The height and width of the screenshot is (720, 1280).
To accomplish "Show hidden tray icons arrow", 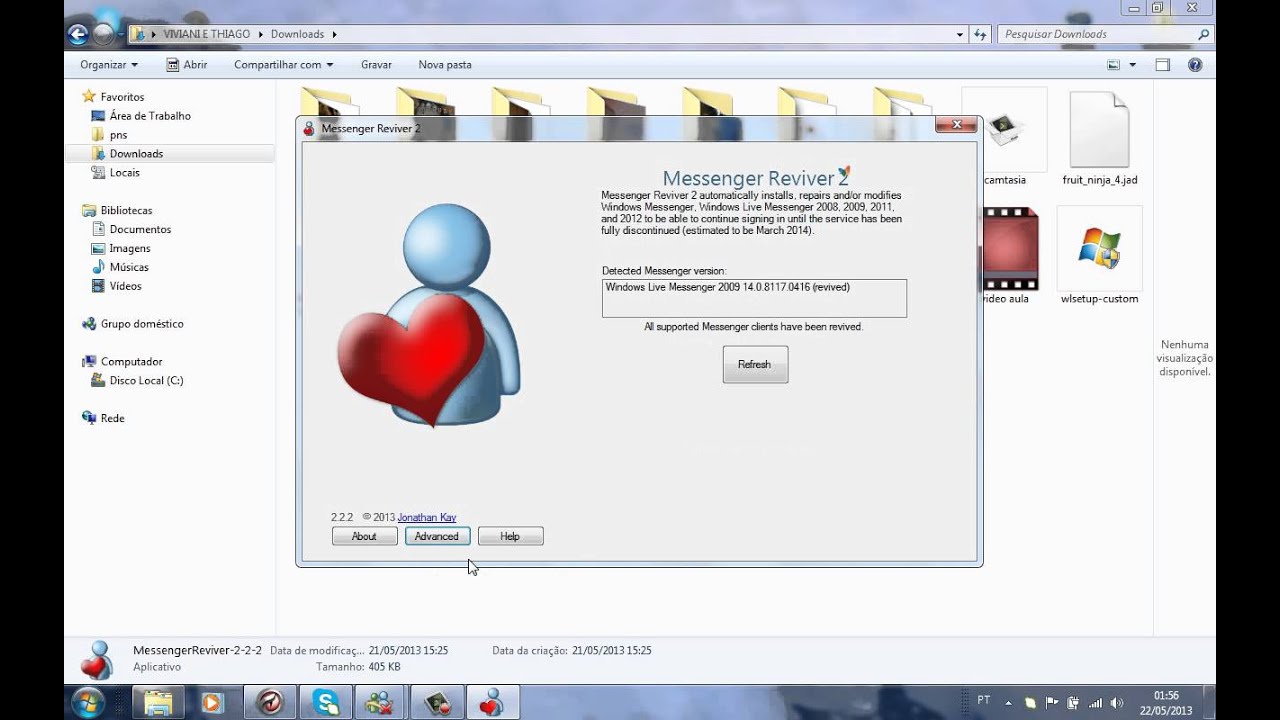I will click(1008, 702).
